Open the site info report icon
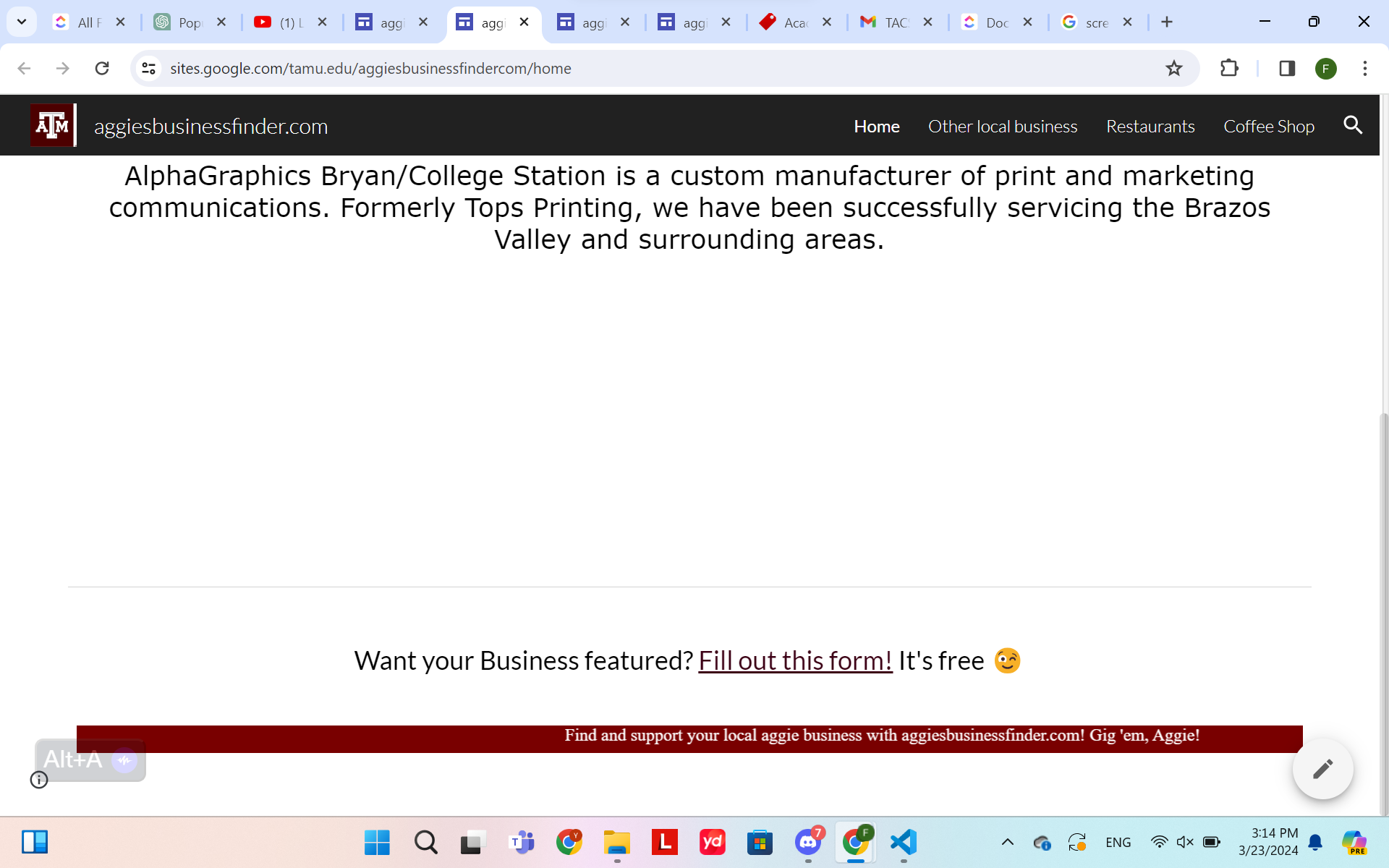1389x868 pixels. (39, 780)
